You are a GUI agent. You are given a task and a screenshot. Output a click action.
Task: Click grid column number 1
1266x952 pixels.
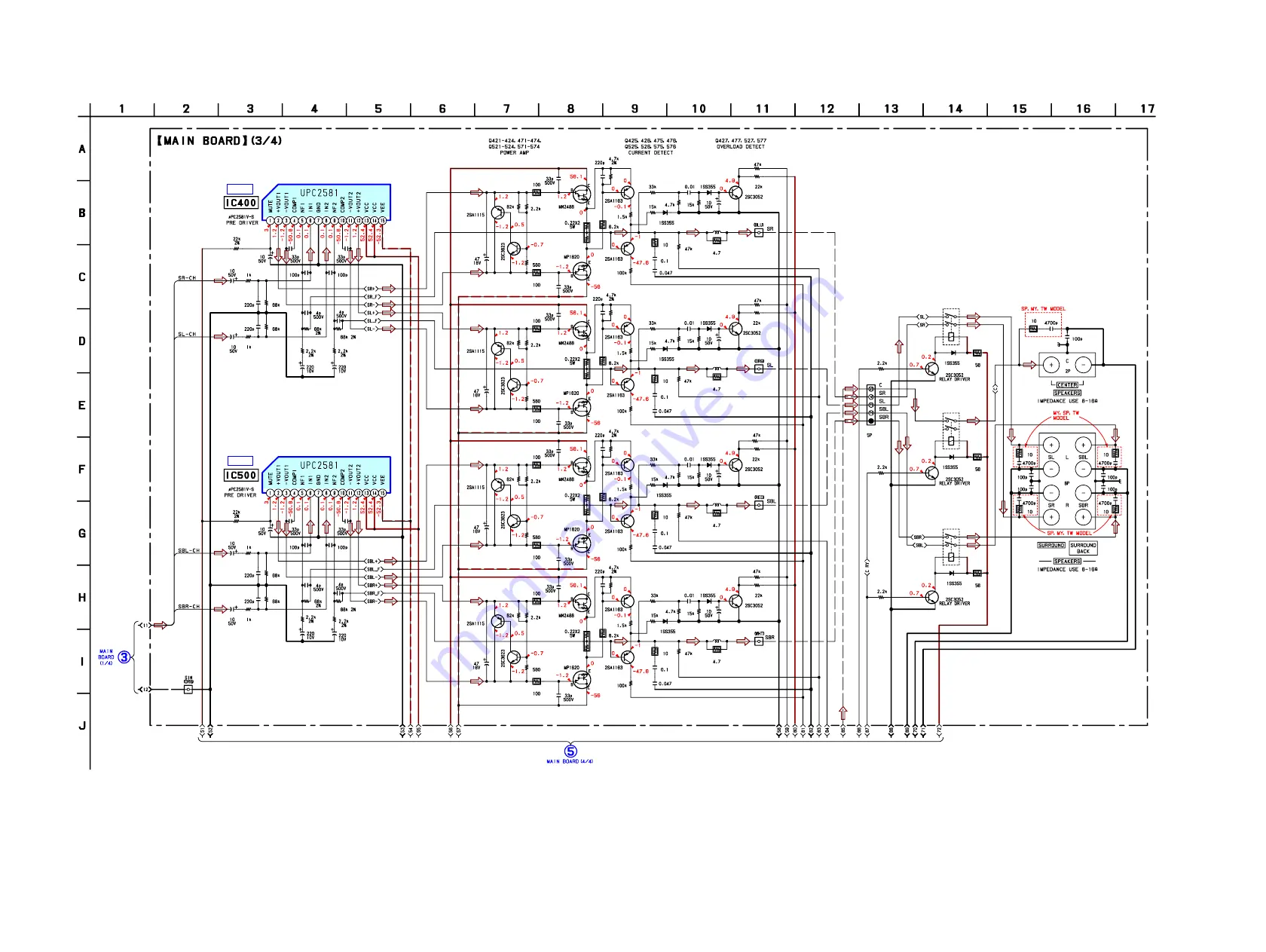click(122, 109)
